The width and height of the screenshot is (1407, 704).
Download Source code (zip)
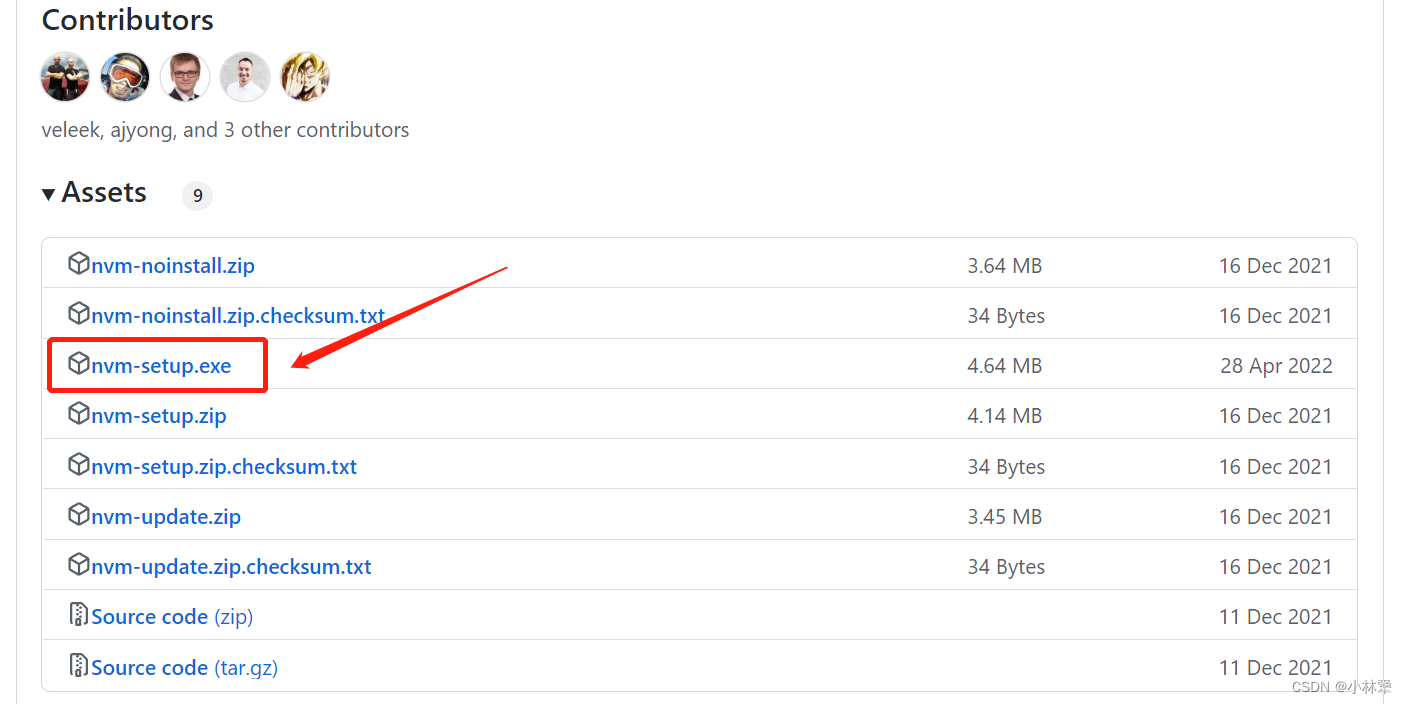[x=172, y=617]
